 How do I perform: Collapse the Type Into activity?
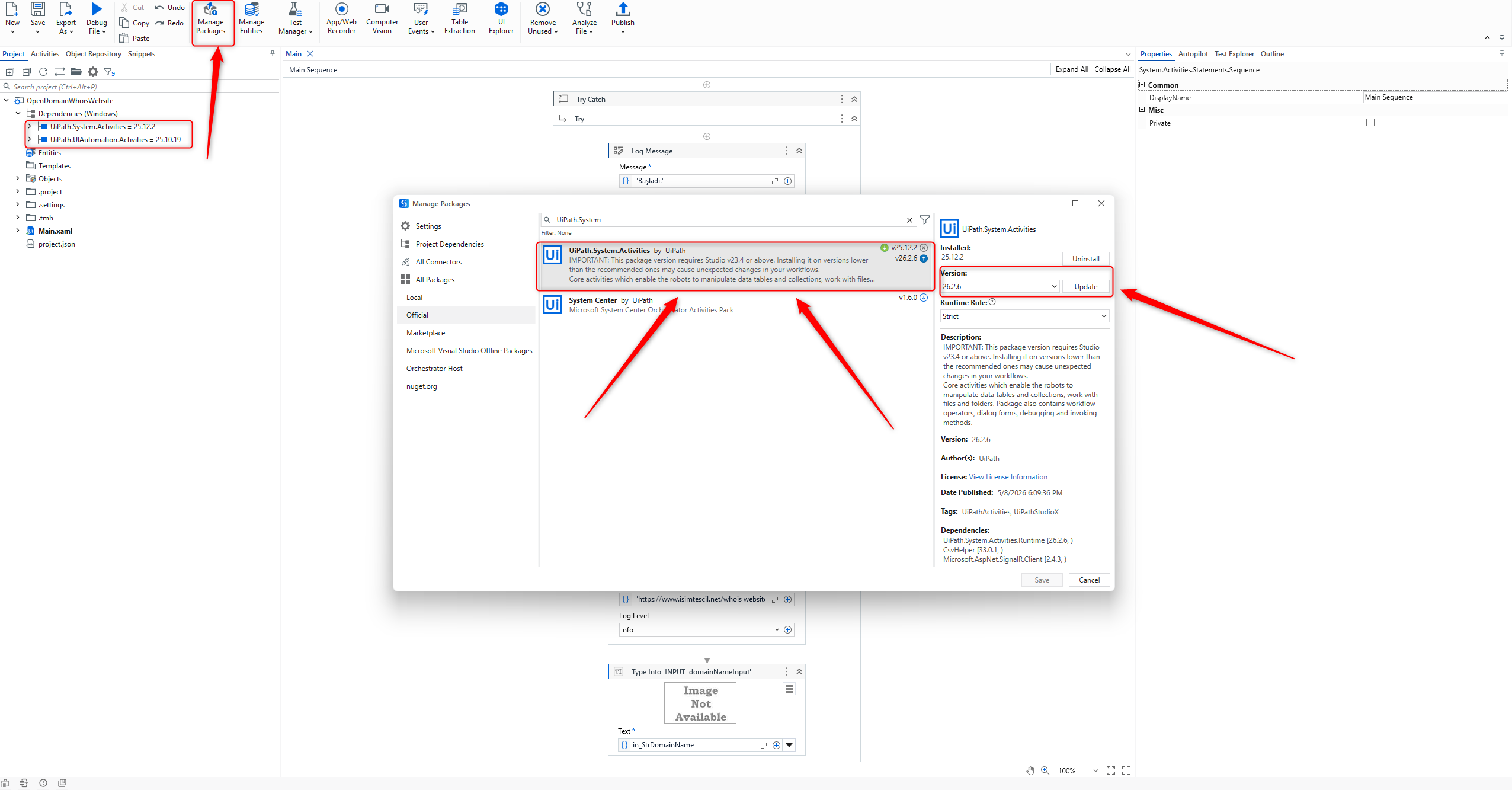click(x=799, y=672)
